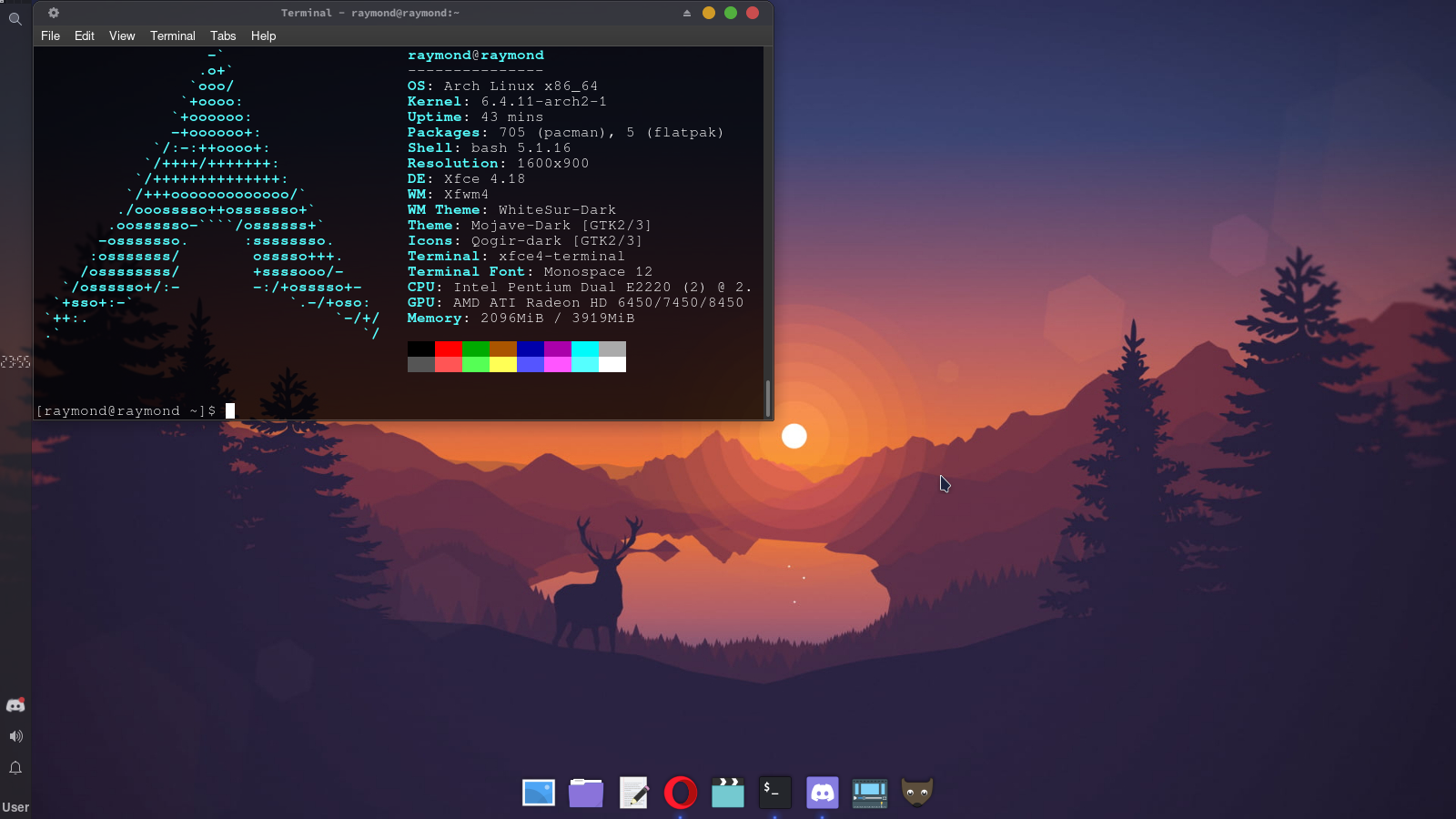Click the 'DE: Xfce 4.18' line
The image size is (1456, 819).
[466, 179]
